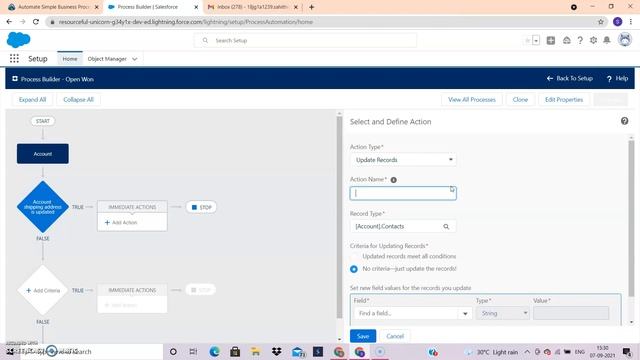
Task: Open the Task View taskbar icon
Action: (193, 351)
